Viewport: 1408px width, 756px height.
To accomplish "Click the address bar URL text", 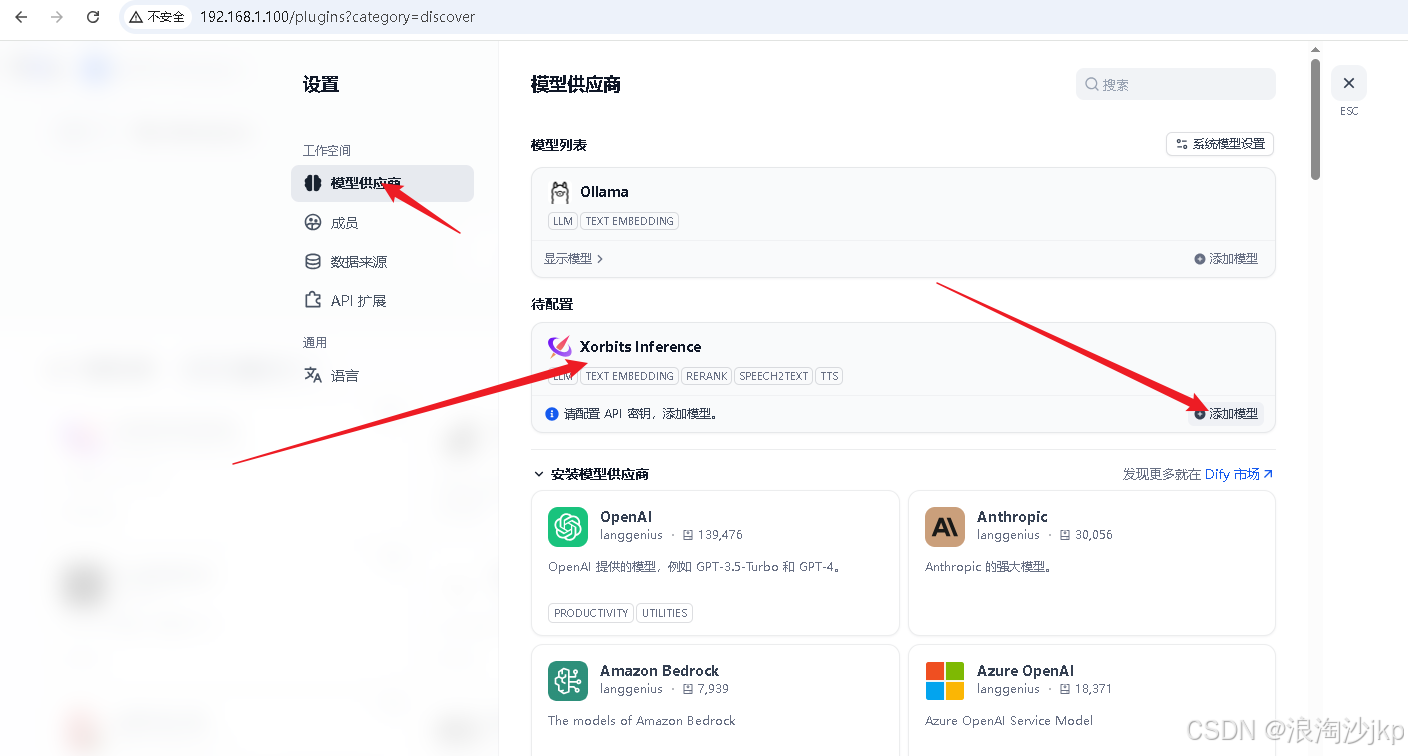I will [337, 17].
